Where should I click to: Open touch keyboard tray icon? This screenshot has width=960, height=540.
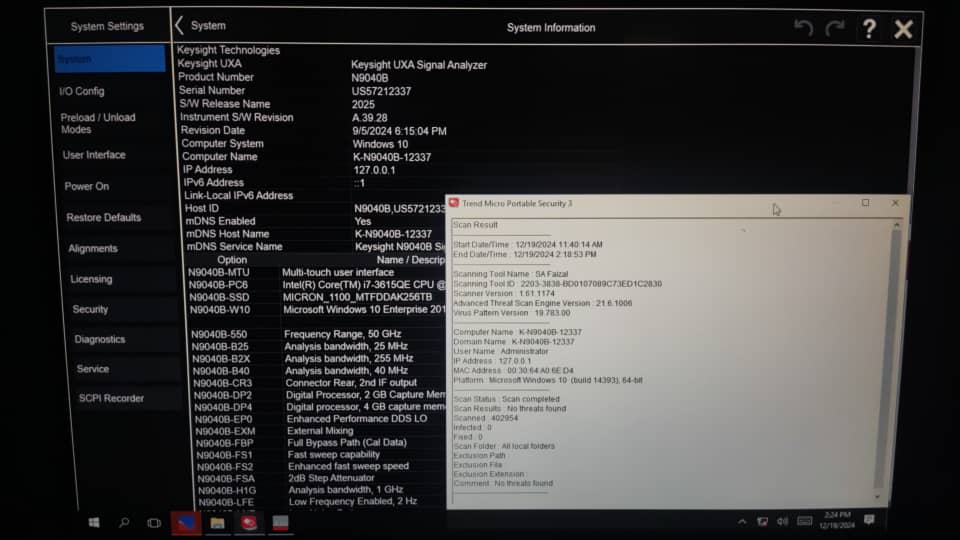point(805,521)
